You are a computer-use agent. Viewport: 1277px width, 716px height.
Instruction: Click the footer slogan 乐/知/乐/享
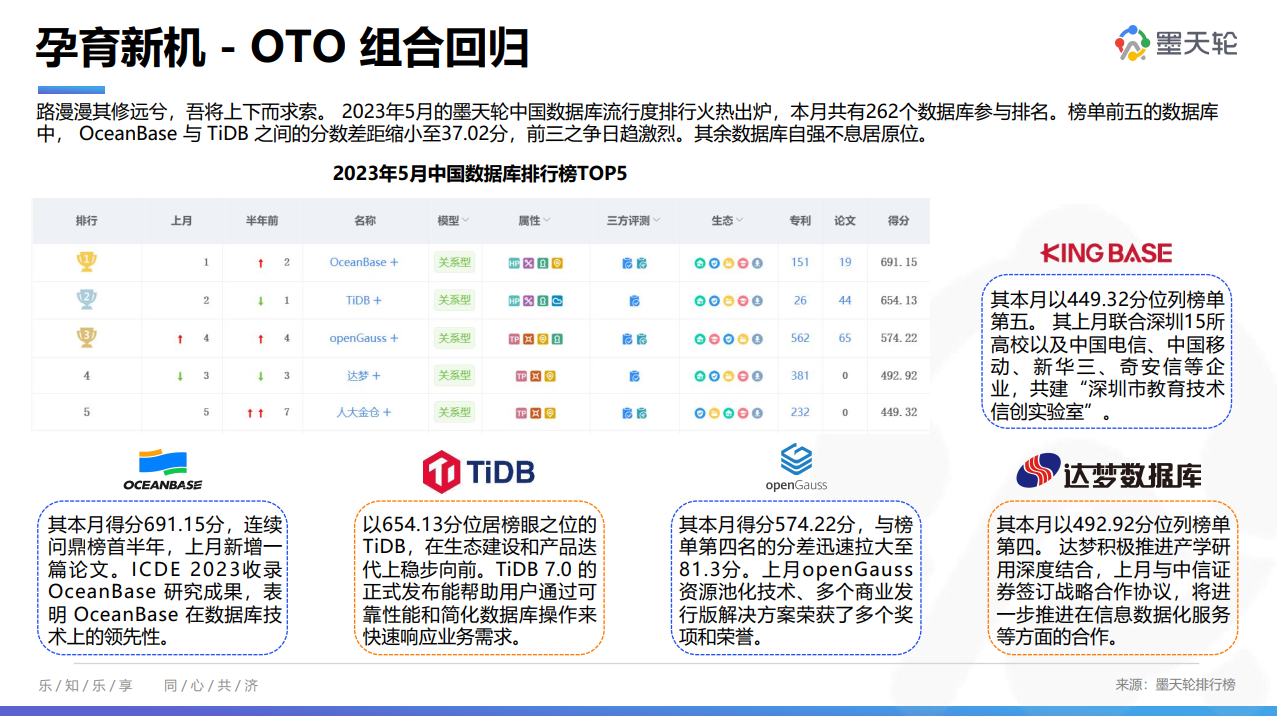[x=85, y=686]
